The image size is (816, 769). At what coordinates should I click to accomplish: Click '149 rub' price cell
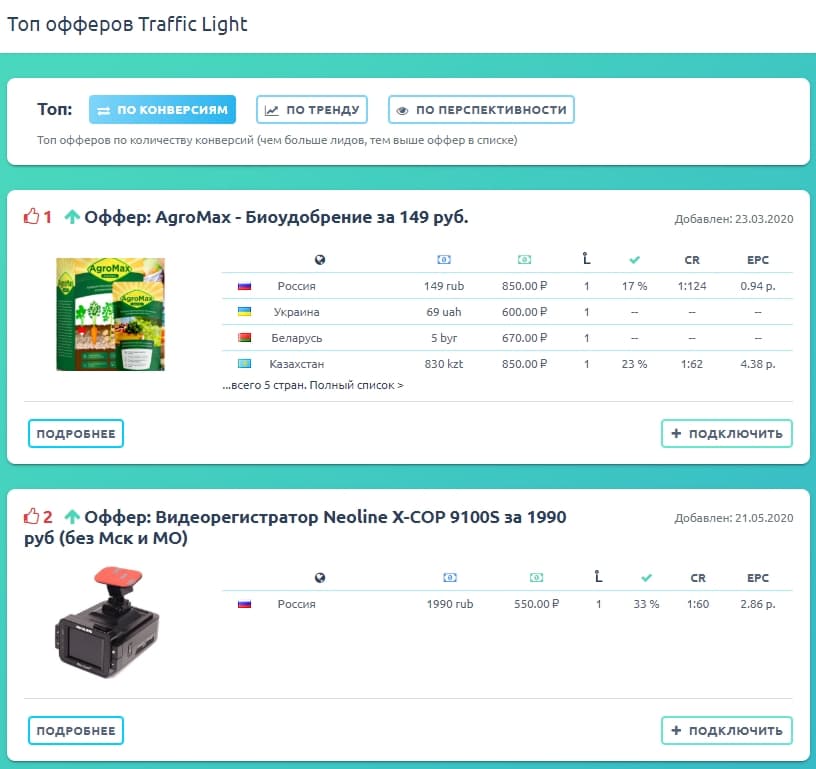pos(444,286)
